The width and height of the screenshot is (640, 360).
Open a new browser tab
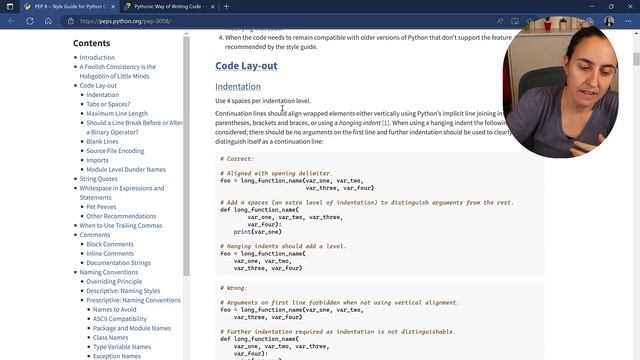(x=226, y=7)
